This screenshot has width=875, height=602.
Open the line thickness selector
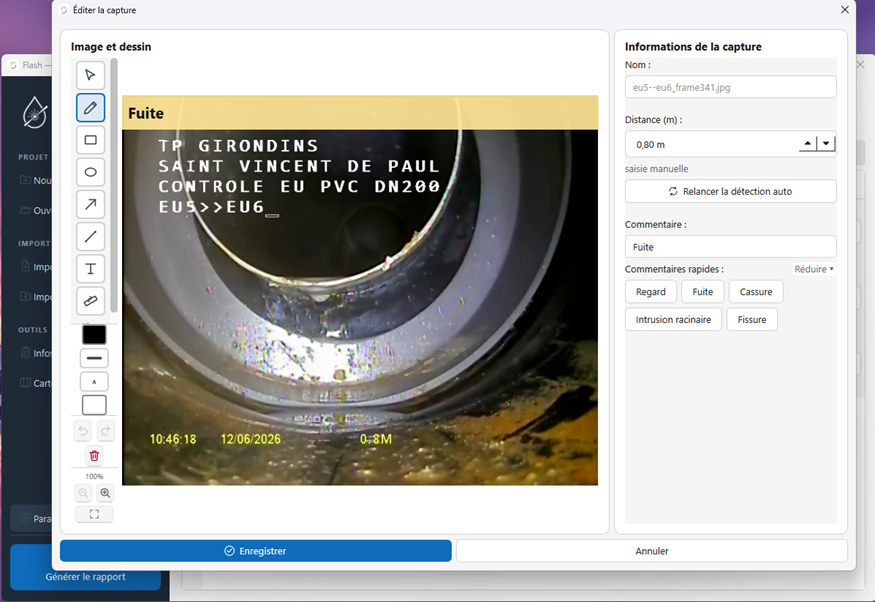click(94, 358)
